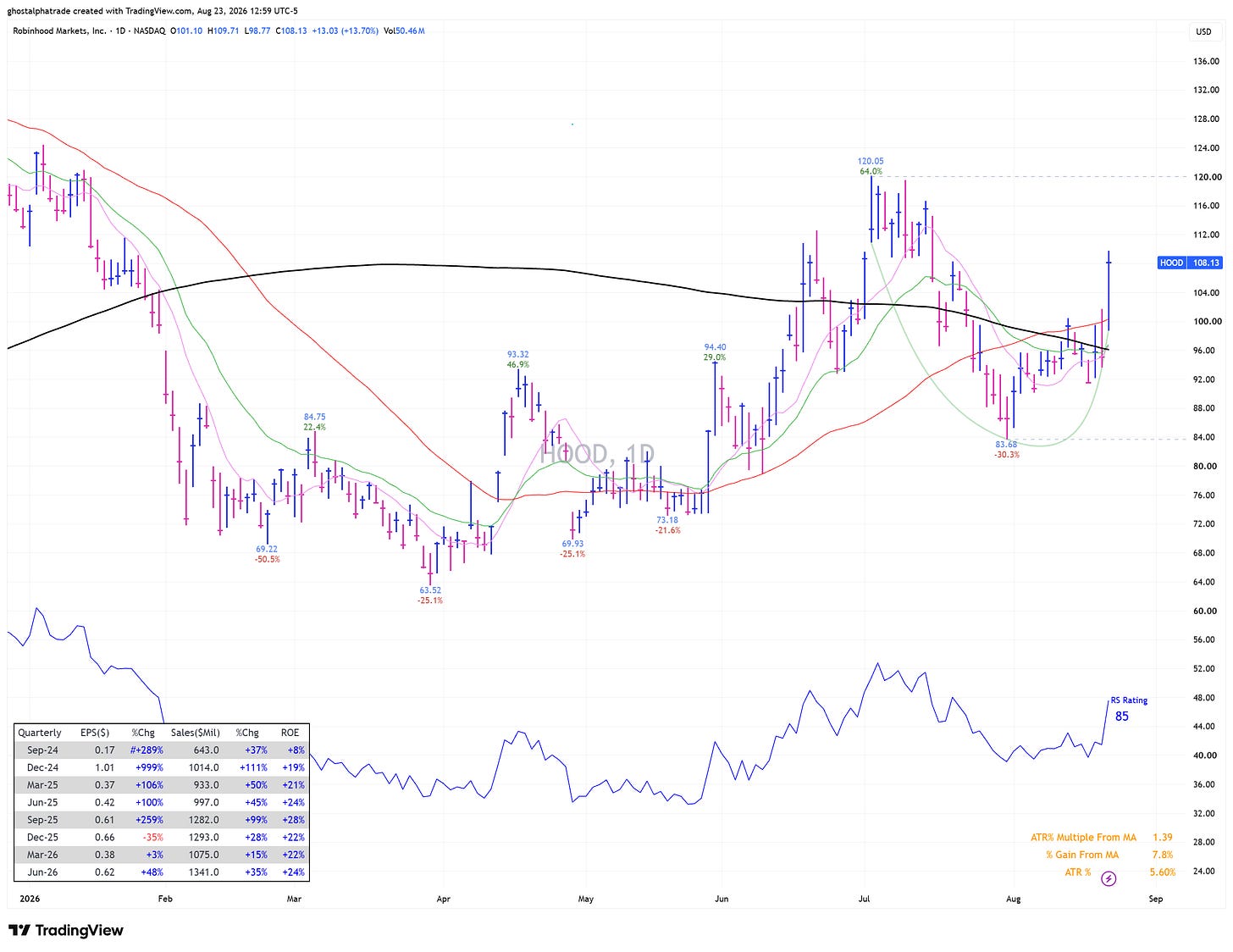The height and width of the screenshot is (952, 1233).
Task: Select the 1D interval in the chart header
Action: pyautogui.click(x=121, y=31)
